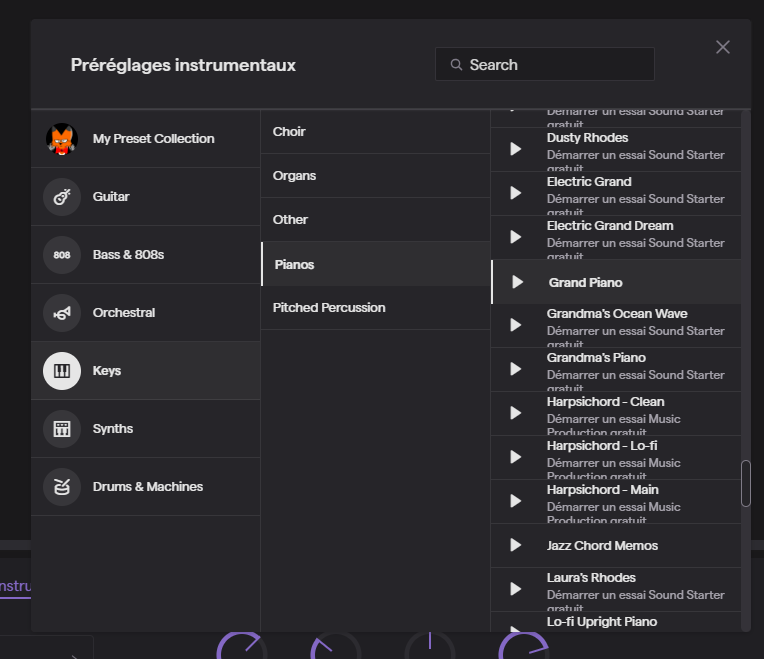Select the Grandma's Ocean Wave preset

617,314
